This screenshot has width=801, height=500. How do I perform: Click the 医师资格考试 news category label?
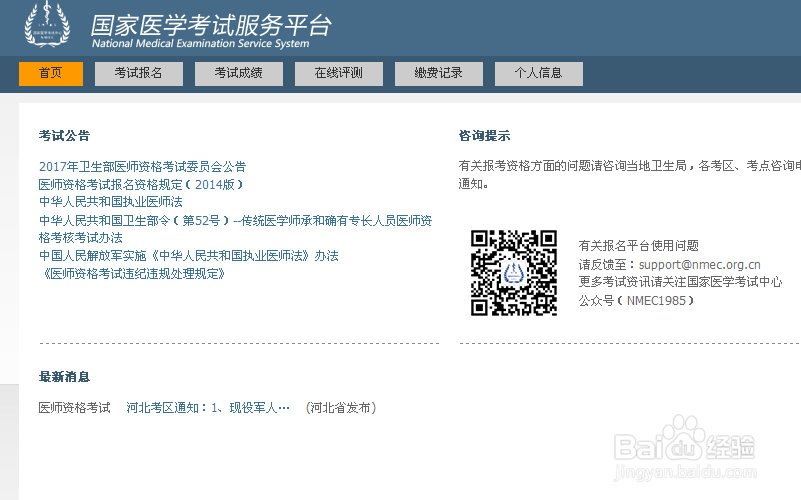click(x=75, y=408)
